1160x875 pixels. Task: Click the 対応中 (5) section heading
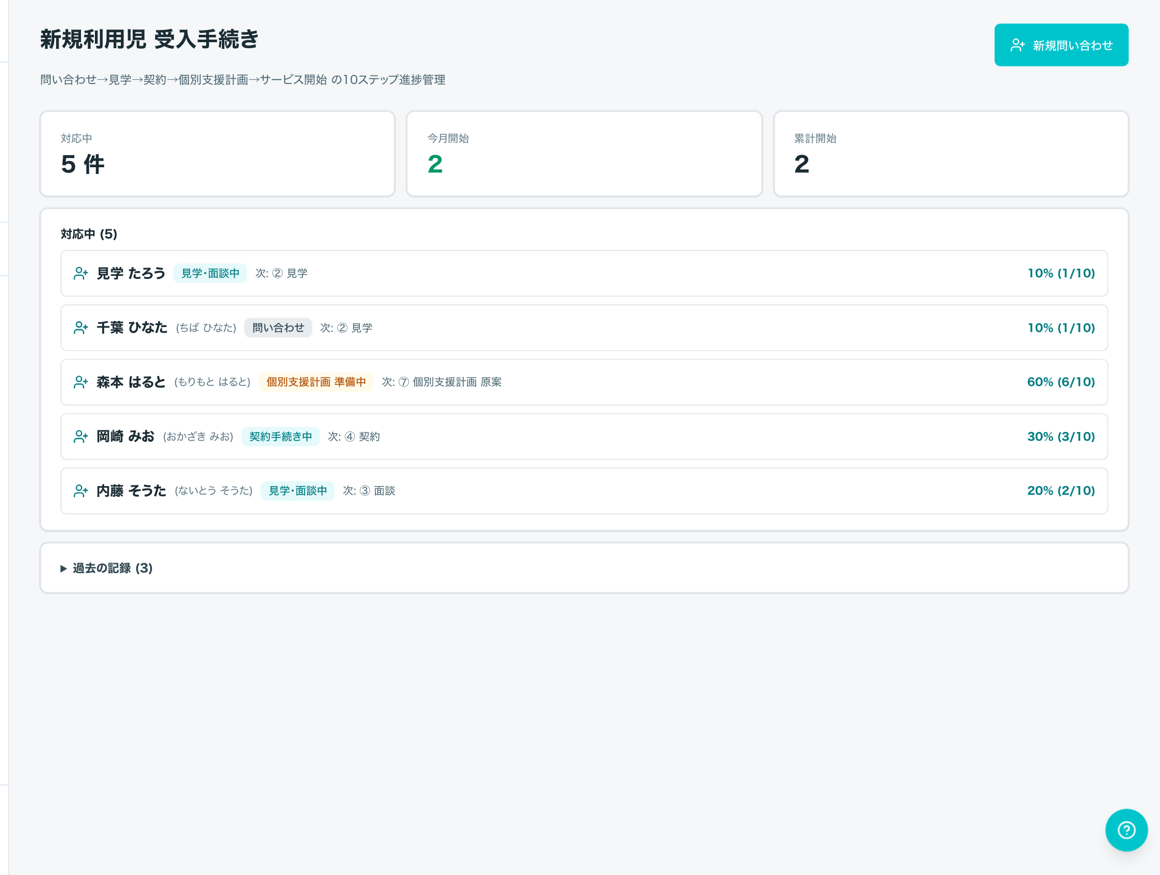[89, 234]
